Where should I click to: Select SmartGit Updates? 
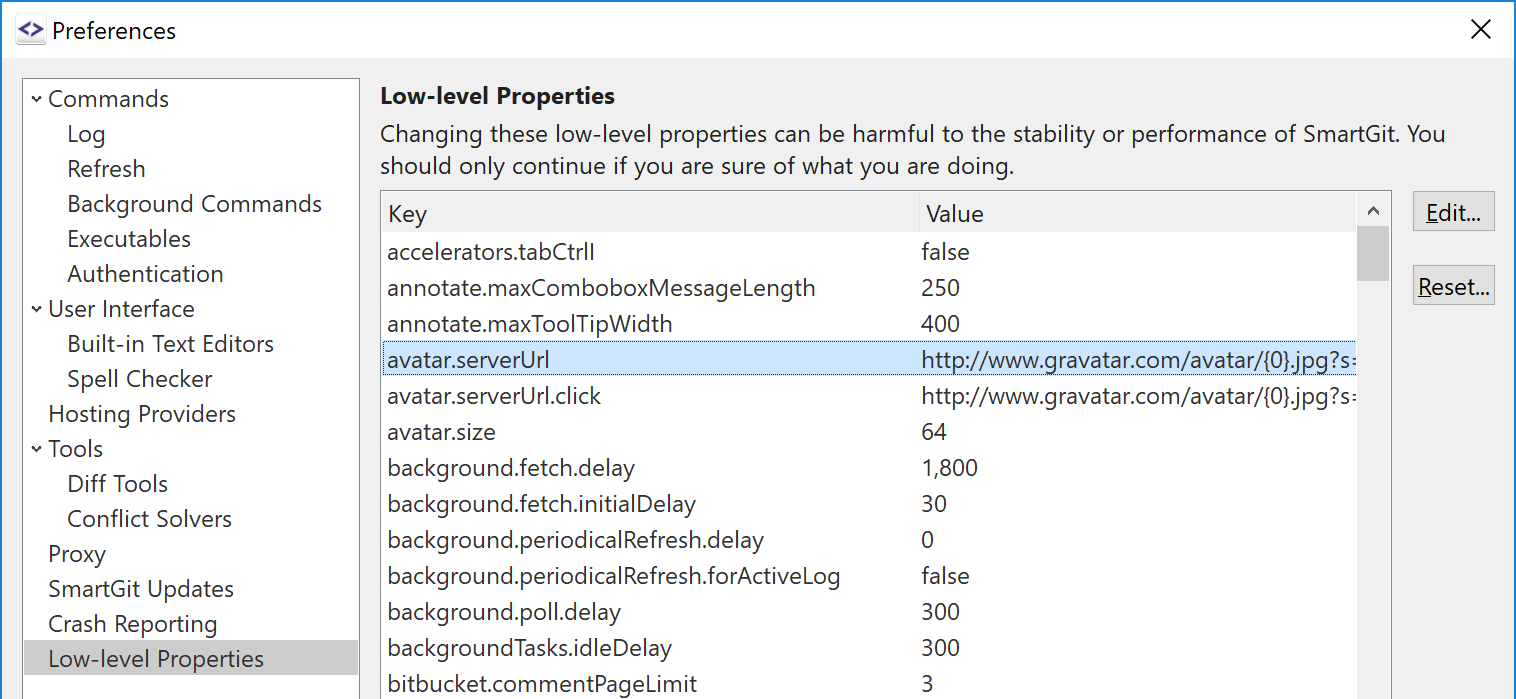coord(141,588)
